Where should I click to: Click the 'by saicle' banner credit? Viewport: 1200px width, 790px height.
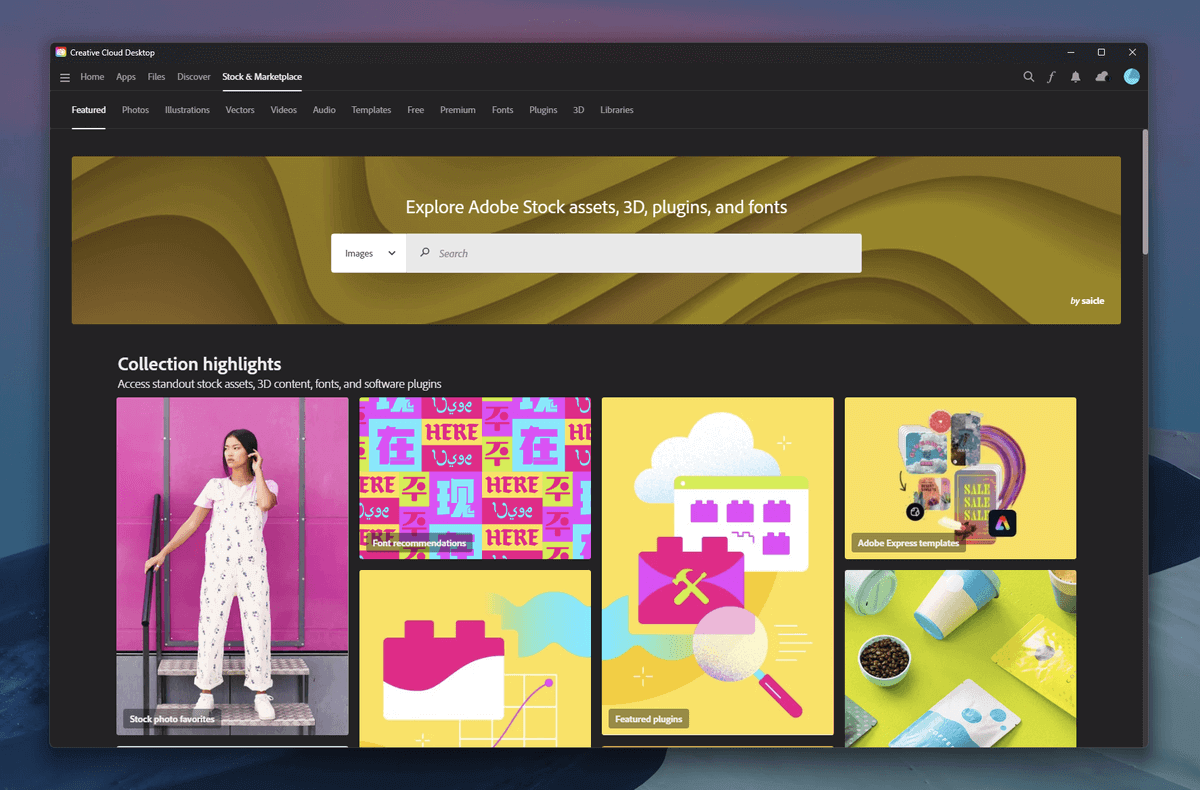coord(1087,301)
